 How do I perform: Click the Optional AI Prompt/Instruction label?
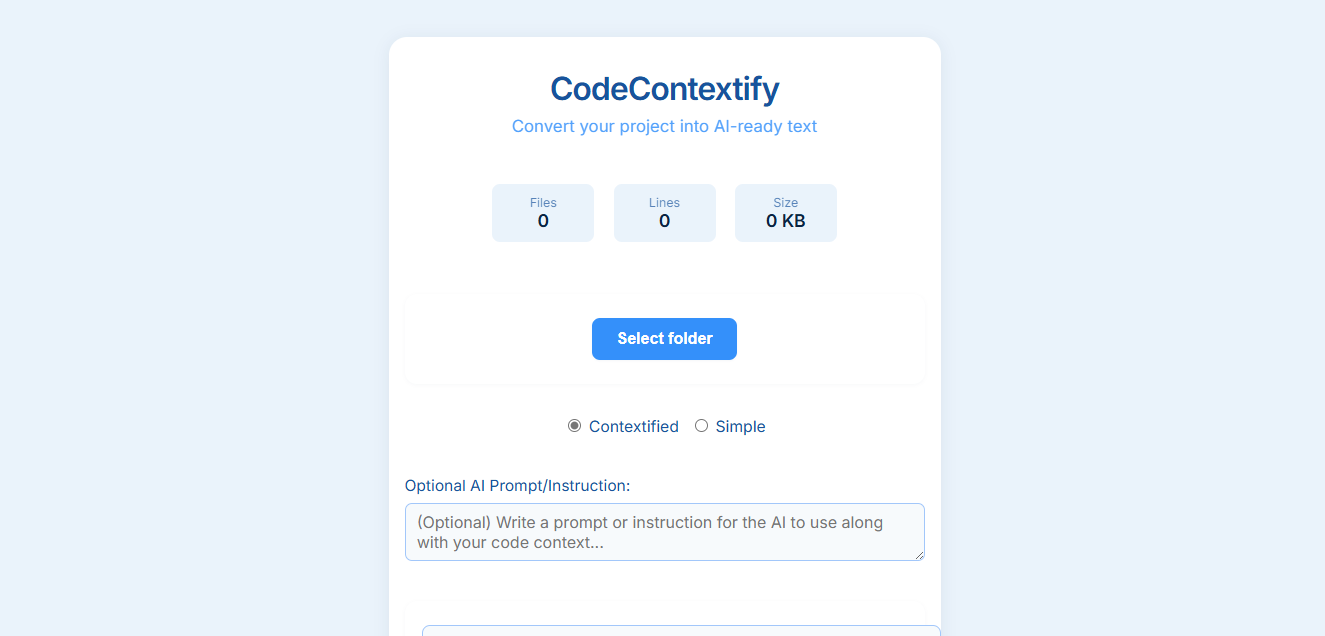point(517,486)
